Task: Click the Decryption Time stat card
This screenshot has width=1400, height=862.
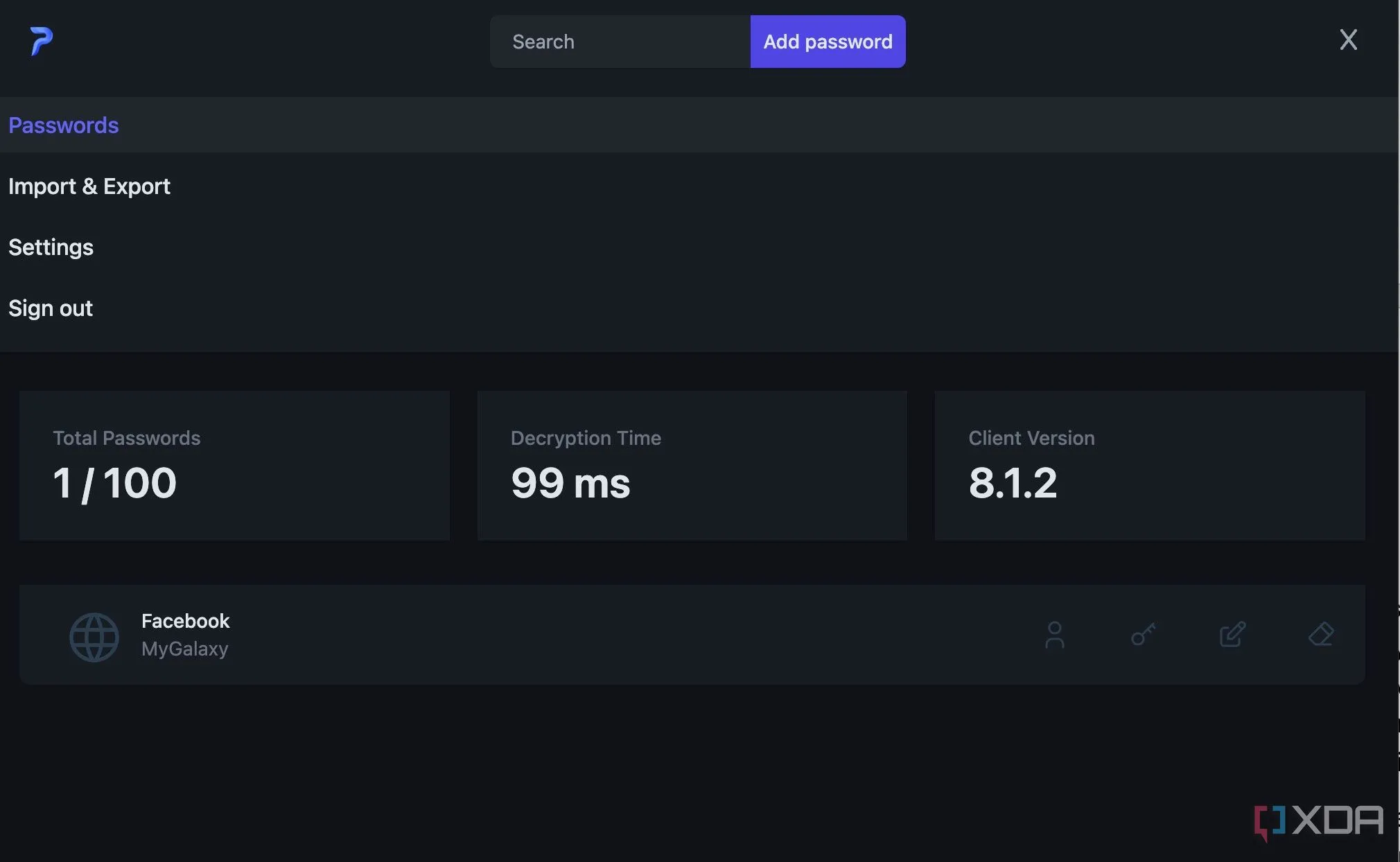Action: (692, 465)
